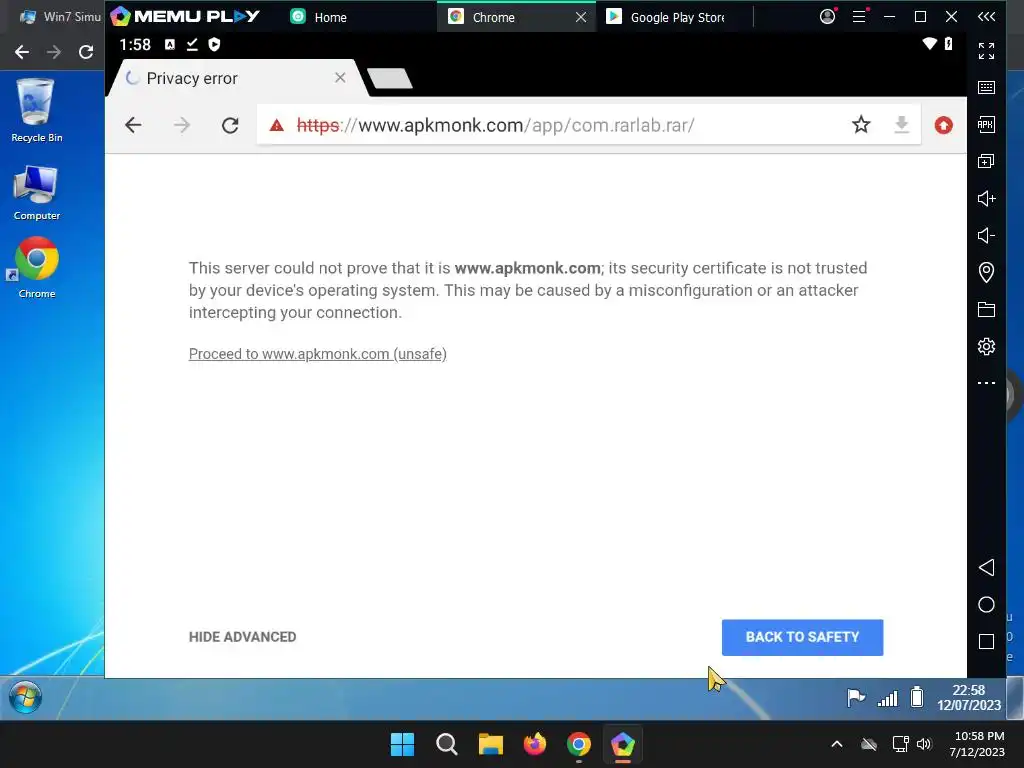This screenshot has height=768, width=1024.
Task: Click the Win7 Start orb button
Action: pyautogui.click(x=25, y=697)
